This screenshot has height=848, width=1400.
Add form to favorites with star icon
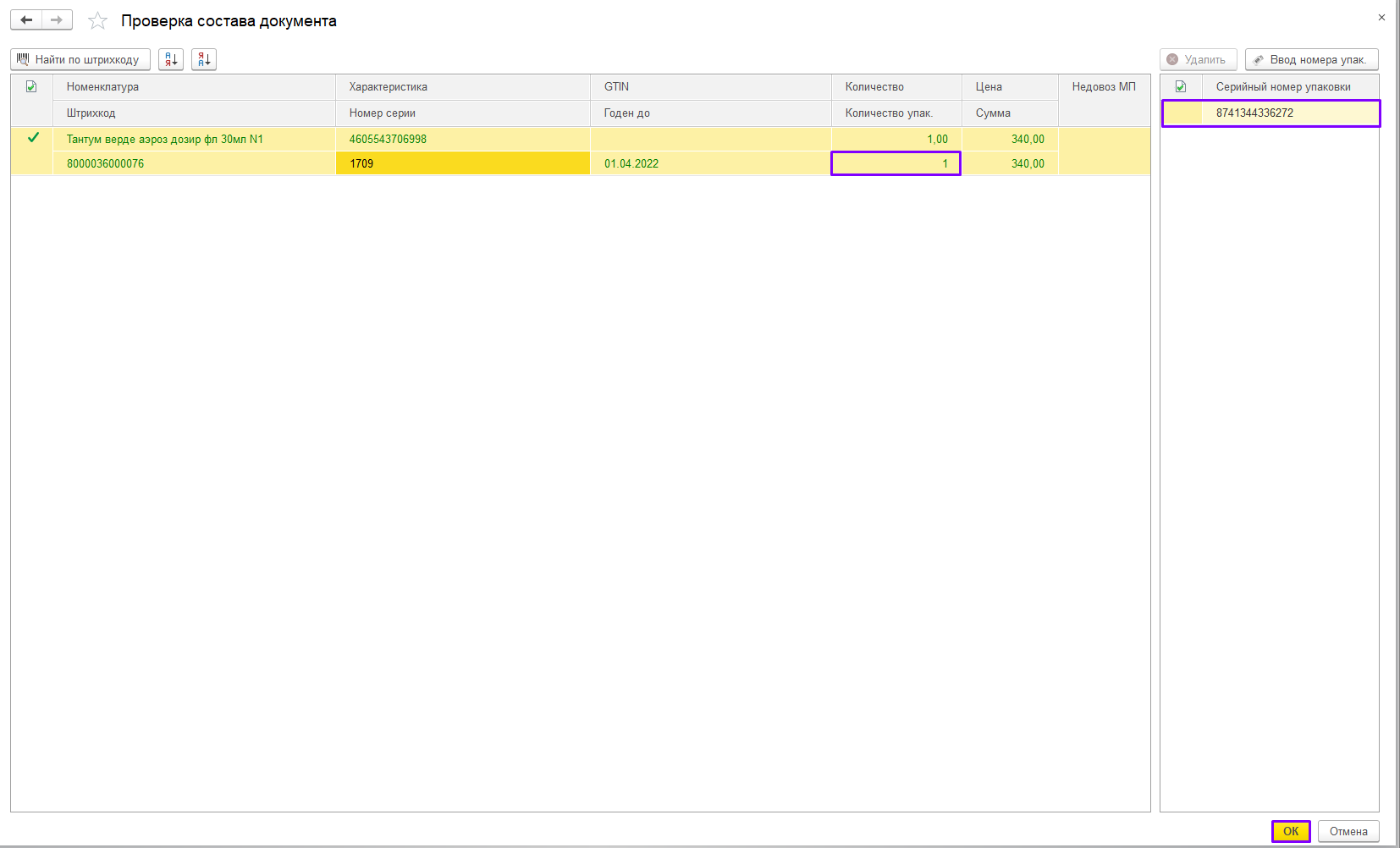tap(98, 21)
